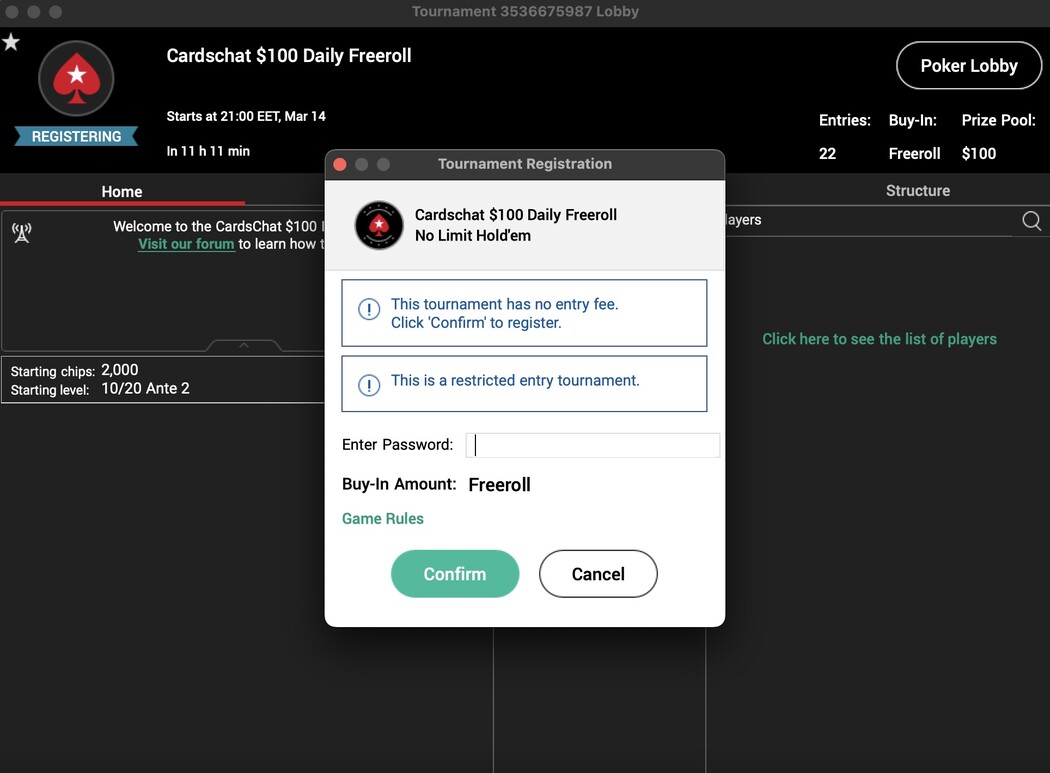Click the PokerStars logo in registration dialog
The height and width of the screenshot is (773, 1050).
tap(379, 225)
